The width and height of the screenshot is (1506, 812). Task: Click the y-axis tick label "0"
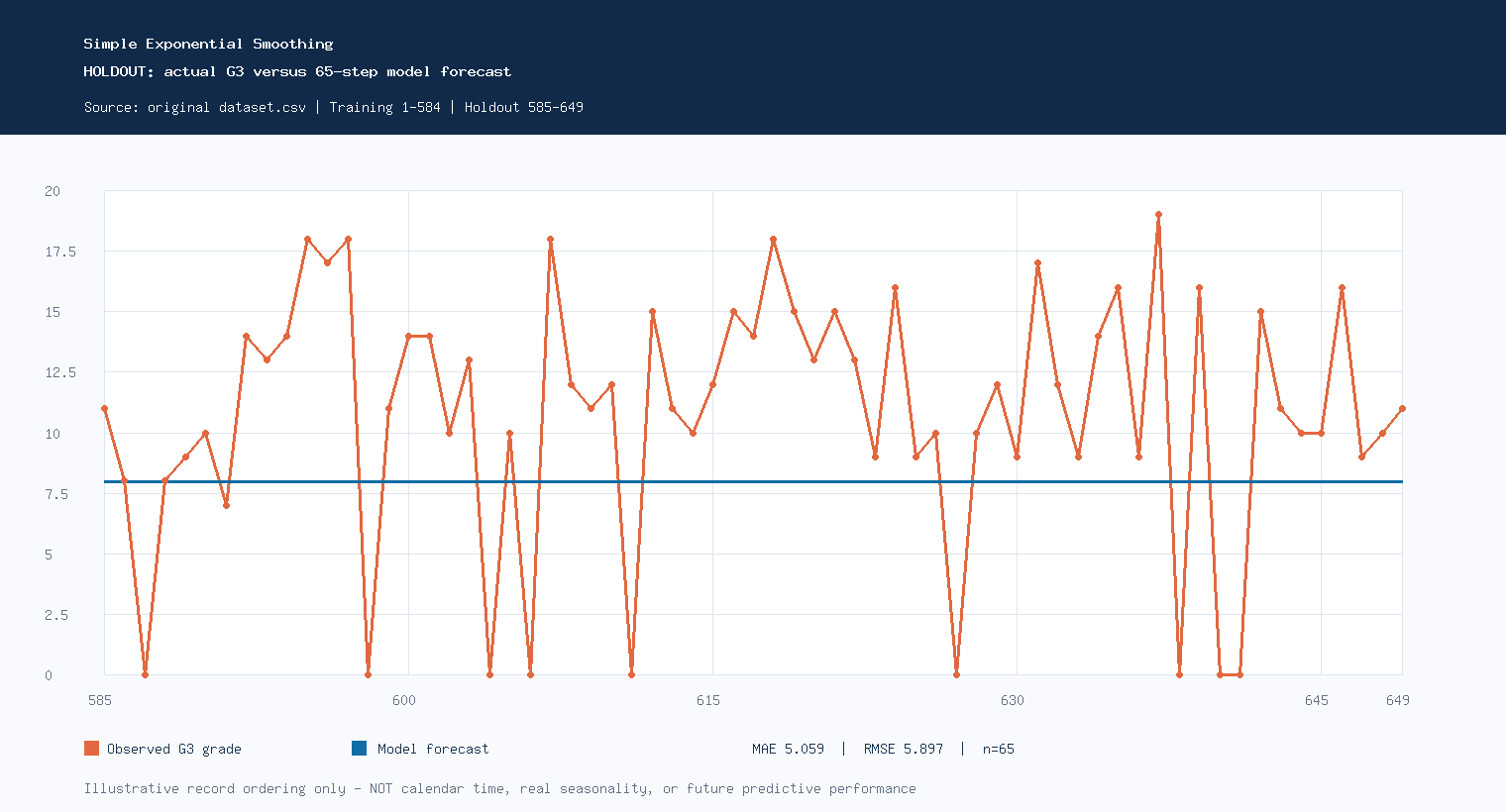point(49,675)
